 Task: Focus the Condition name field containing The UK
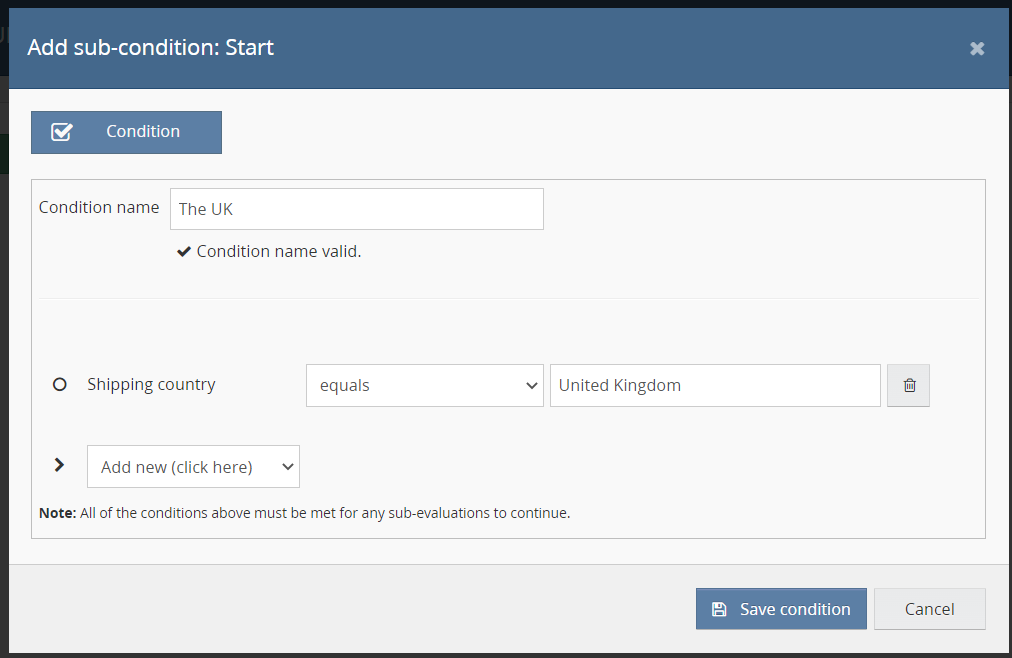click(356, 209)
